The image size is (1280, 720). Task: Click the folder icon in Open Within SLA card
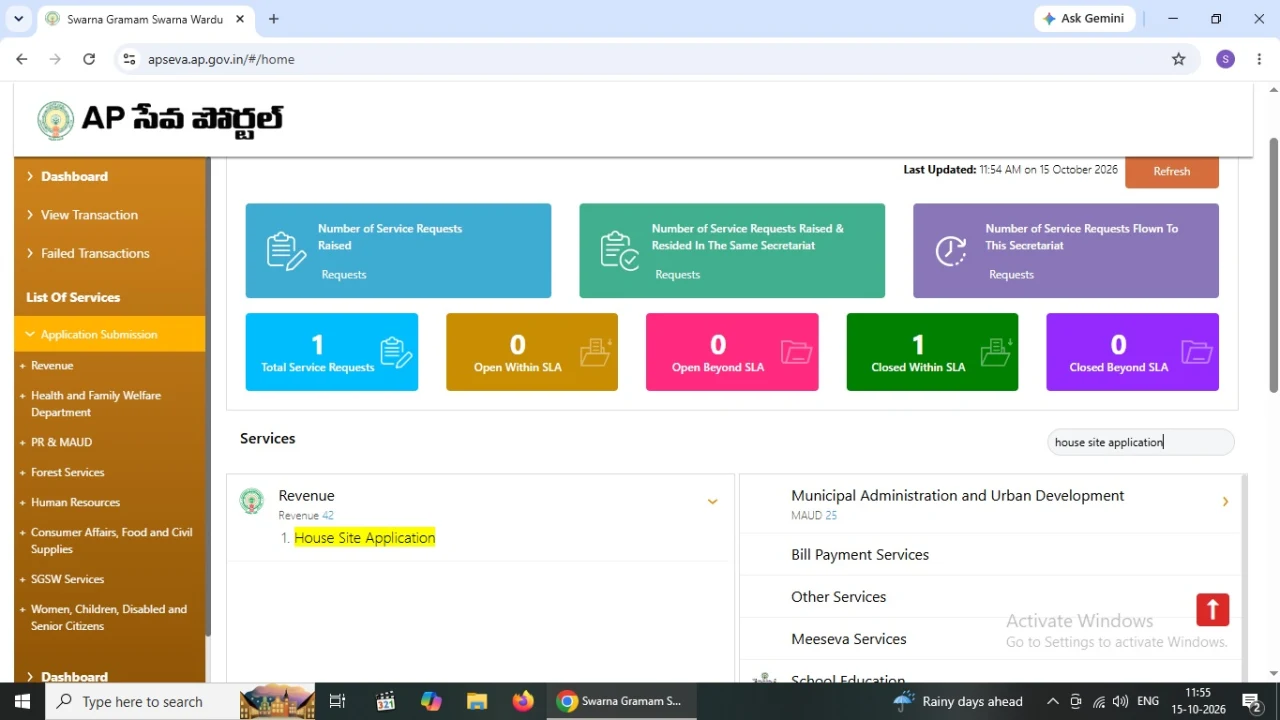coord(596,352)
